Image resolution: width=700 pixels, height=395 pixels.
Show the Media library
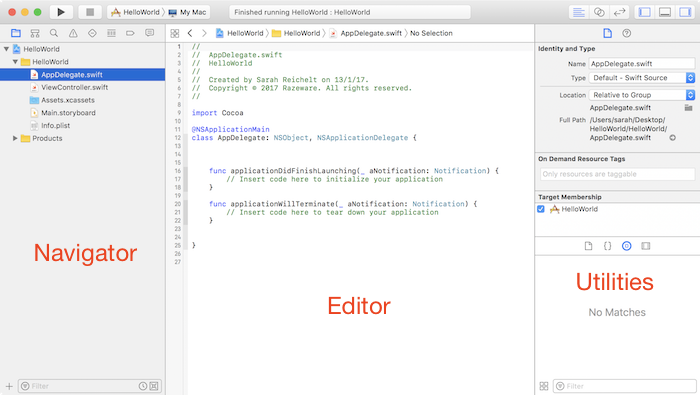click(x=646, y=246)
